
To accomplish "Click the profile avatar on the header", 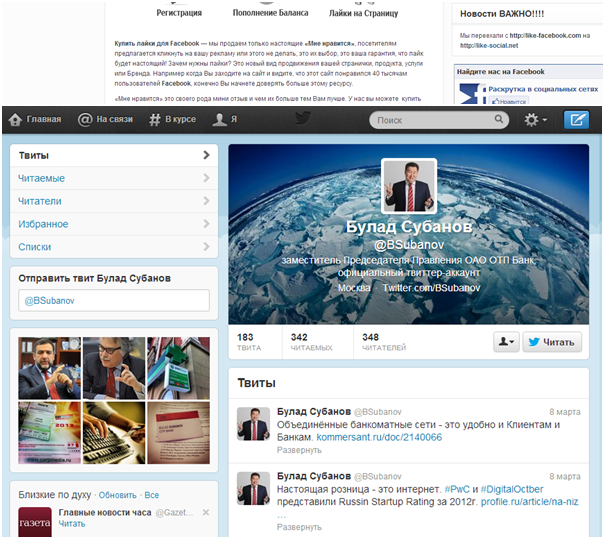I will tap(409, 186).
